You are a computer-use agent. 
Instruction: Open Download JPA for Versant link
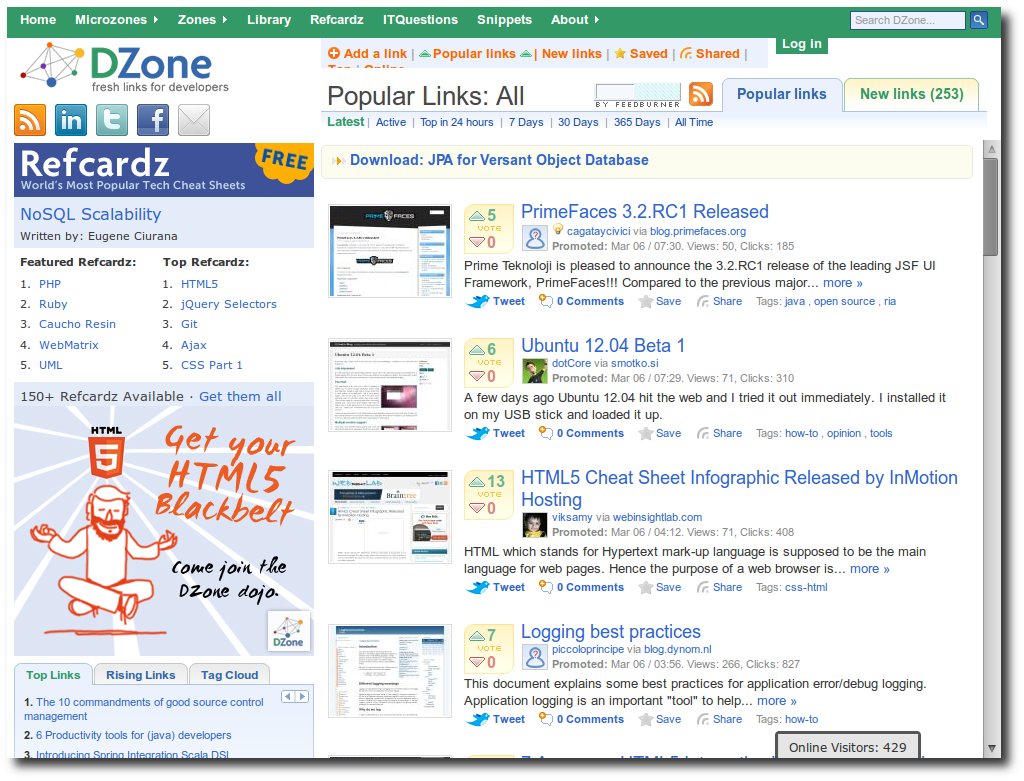click(x=498, y=160)
